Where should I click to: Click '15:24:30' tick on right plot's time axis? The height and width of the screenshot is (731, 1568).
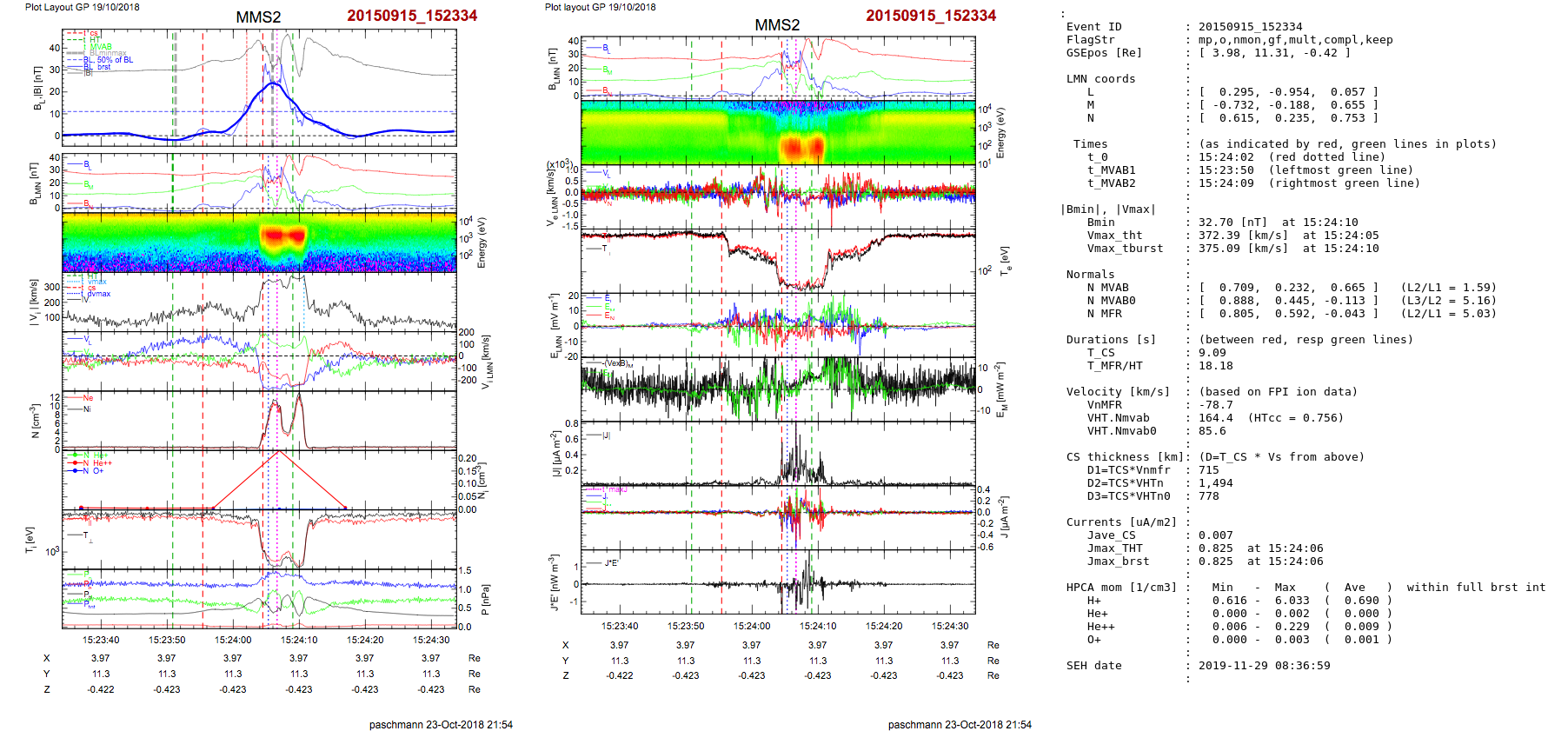tap(950, 626)
